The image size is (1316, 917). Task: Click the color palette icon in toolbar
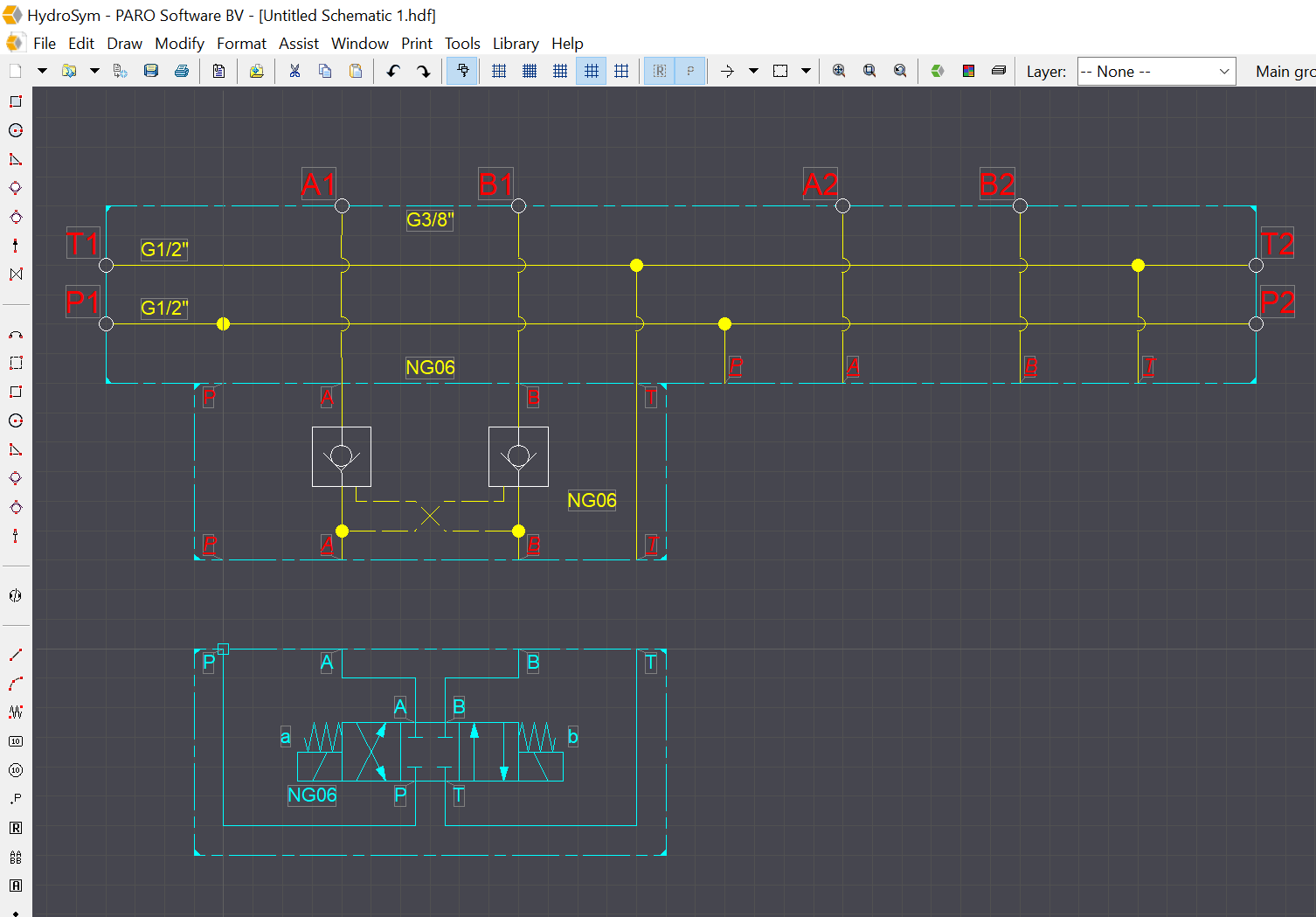[x=968, y=71]
